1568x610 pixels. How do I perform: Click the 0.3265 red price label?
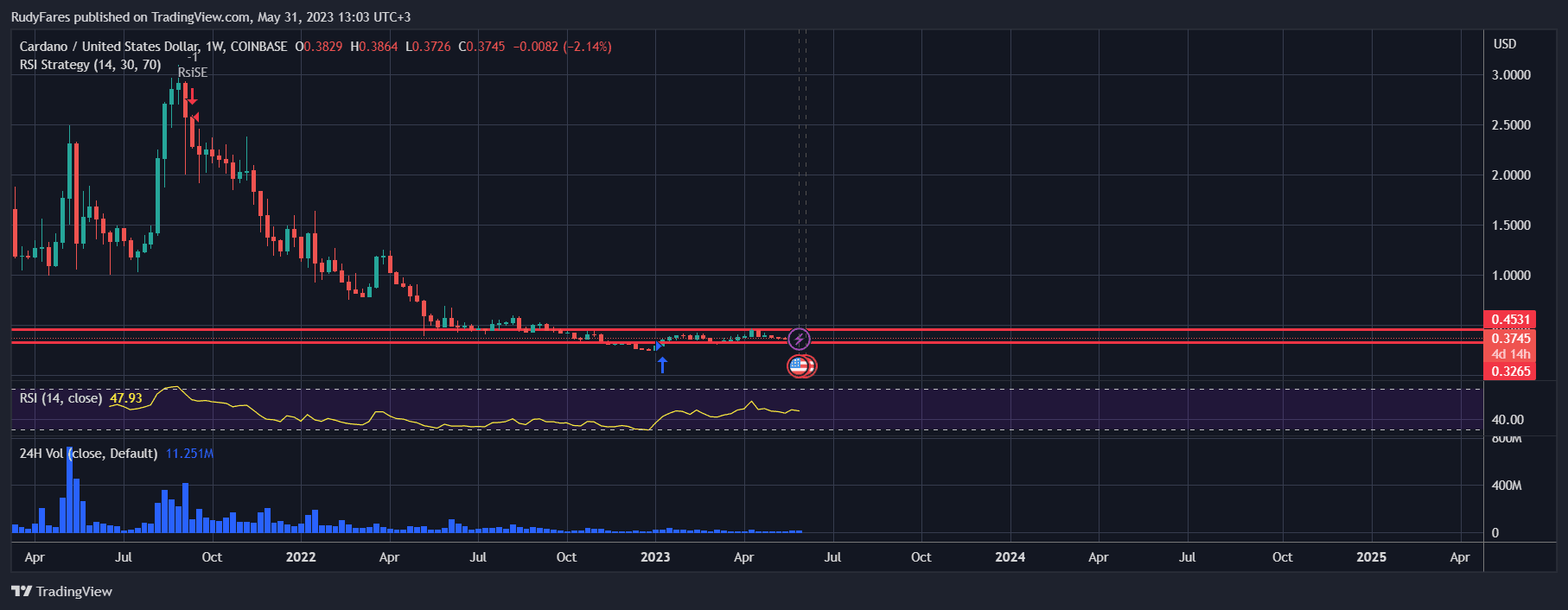point(1510,372)
